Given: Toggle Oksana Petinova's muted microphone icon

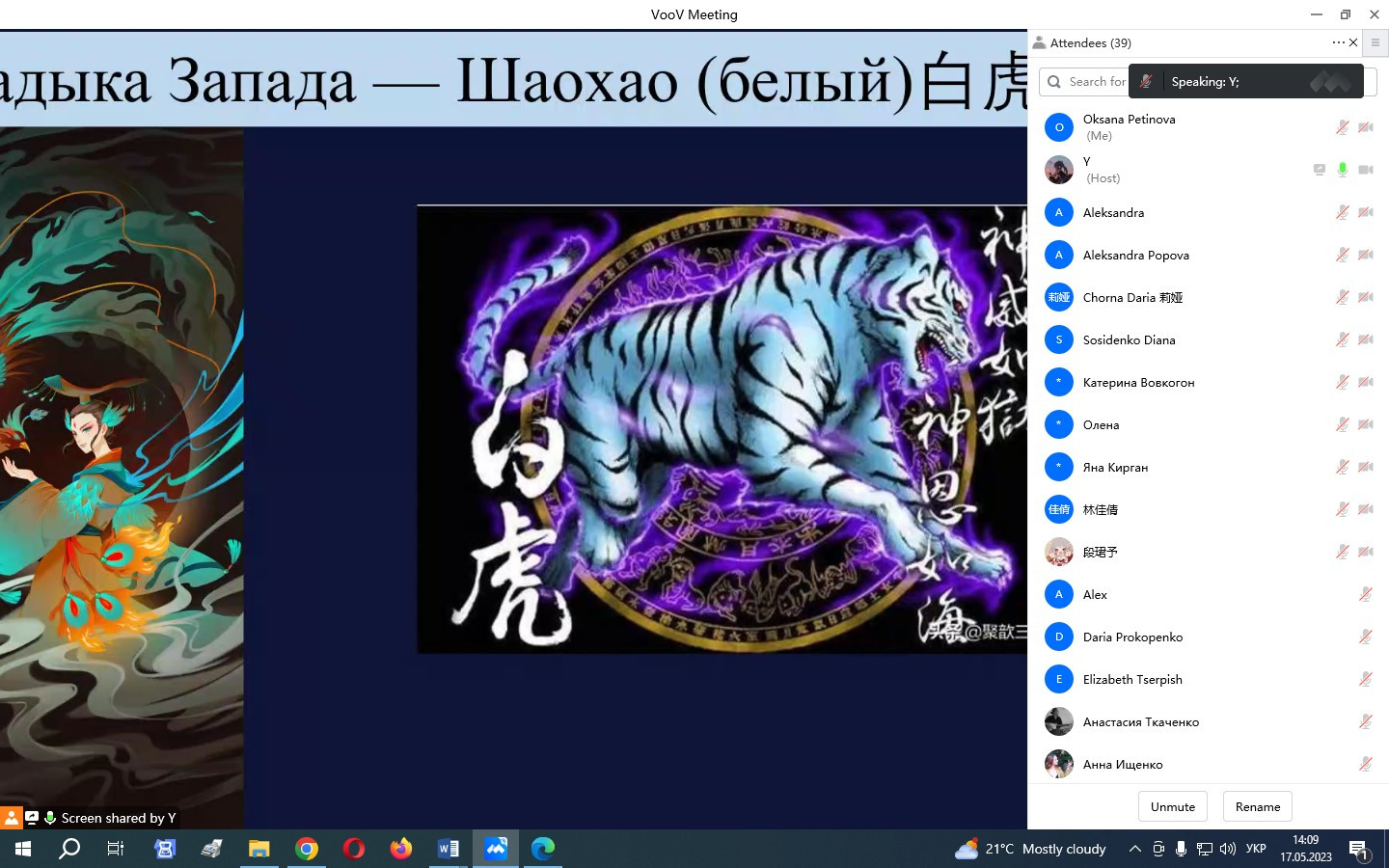Looking at the screenshot, I should pos(1342,127).
